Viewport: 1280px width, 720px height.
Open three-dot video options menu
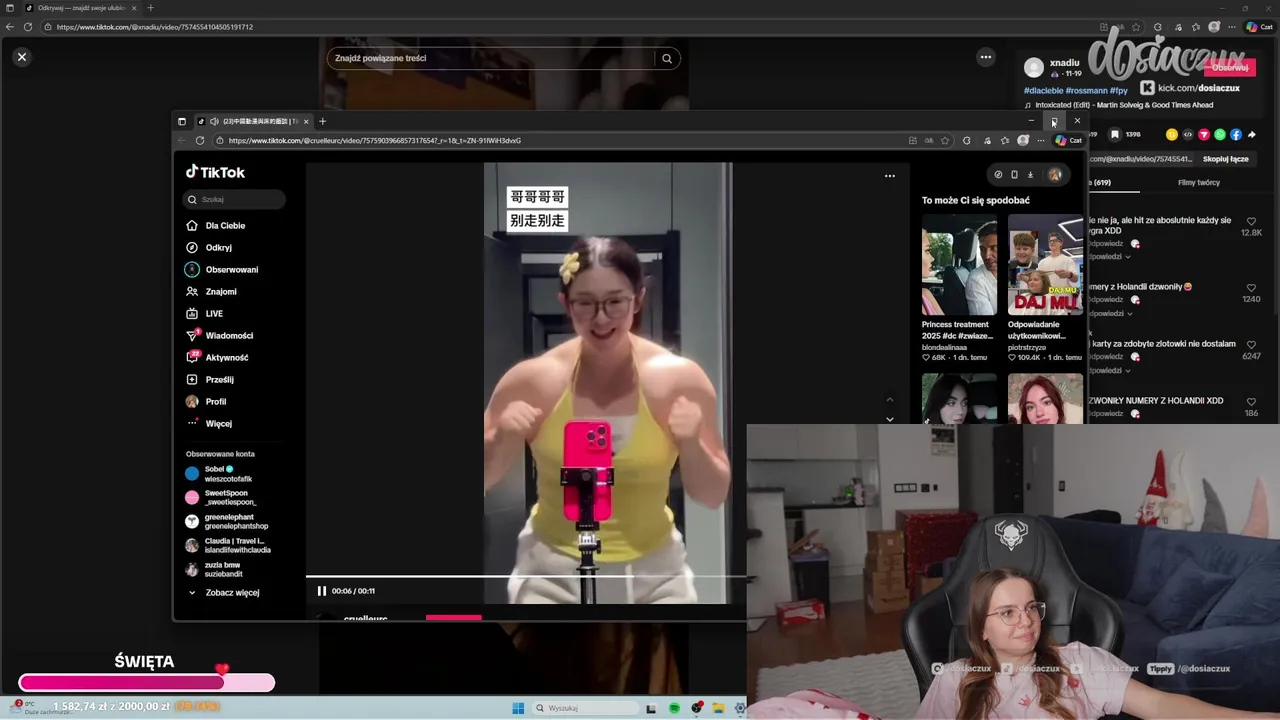pos(889,176)
